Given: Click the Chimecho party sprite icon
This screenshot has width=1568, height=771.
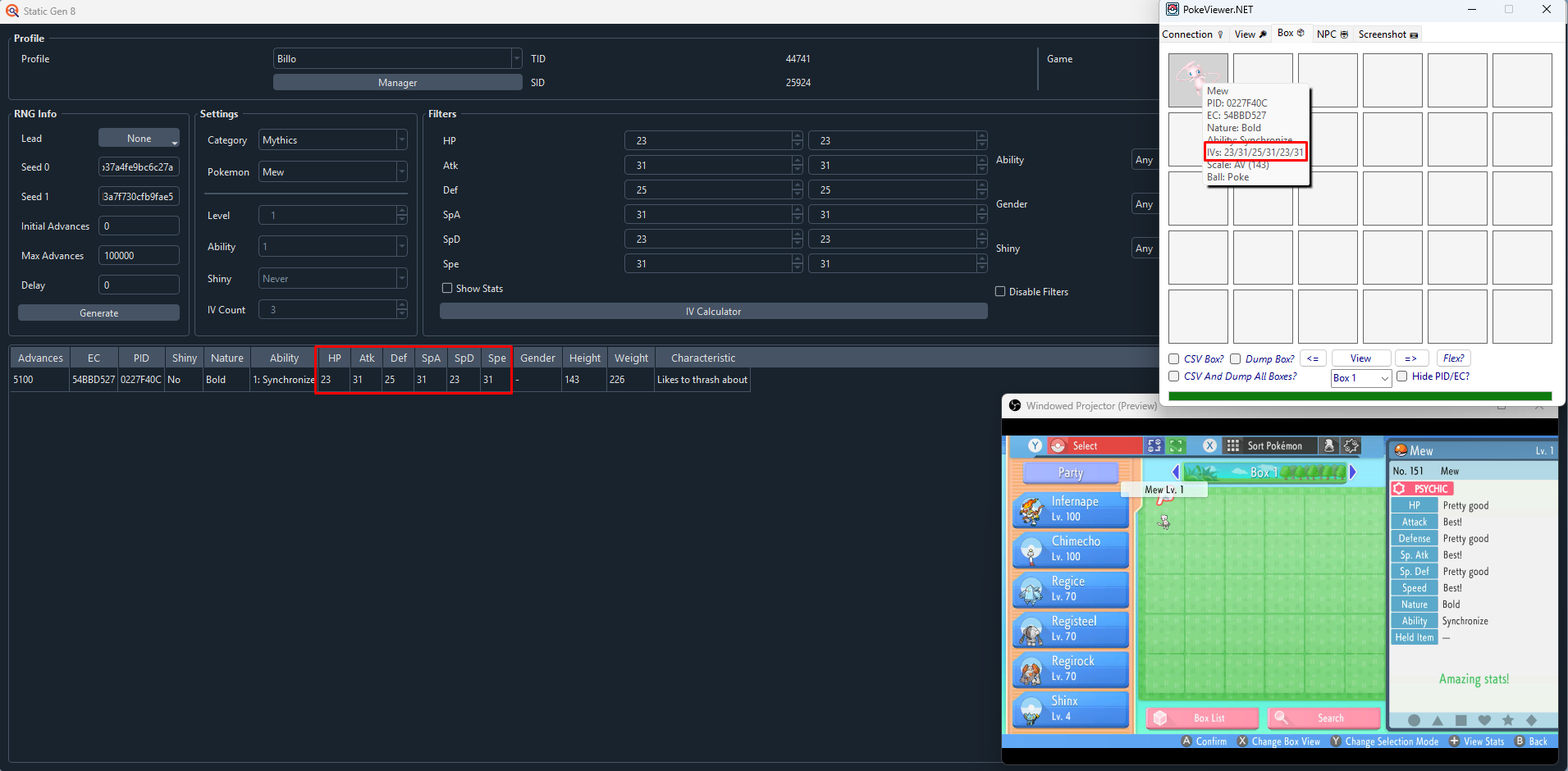Looking at the screenshot, I should click(1031, 550).
